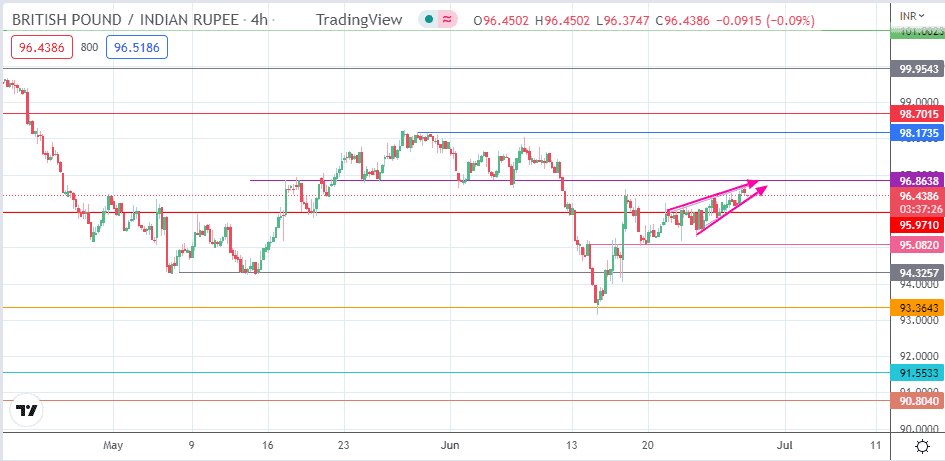Select the blue 98.1735 price label
The width and height of the screenshot is (945, 461).
pyautogui.click(x=915, y=133)
